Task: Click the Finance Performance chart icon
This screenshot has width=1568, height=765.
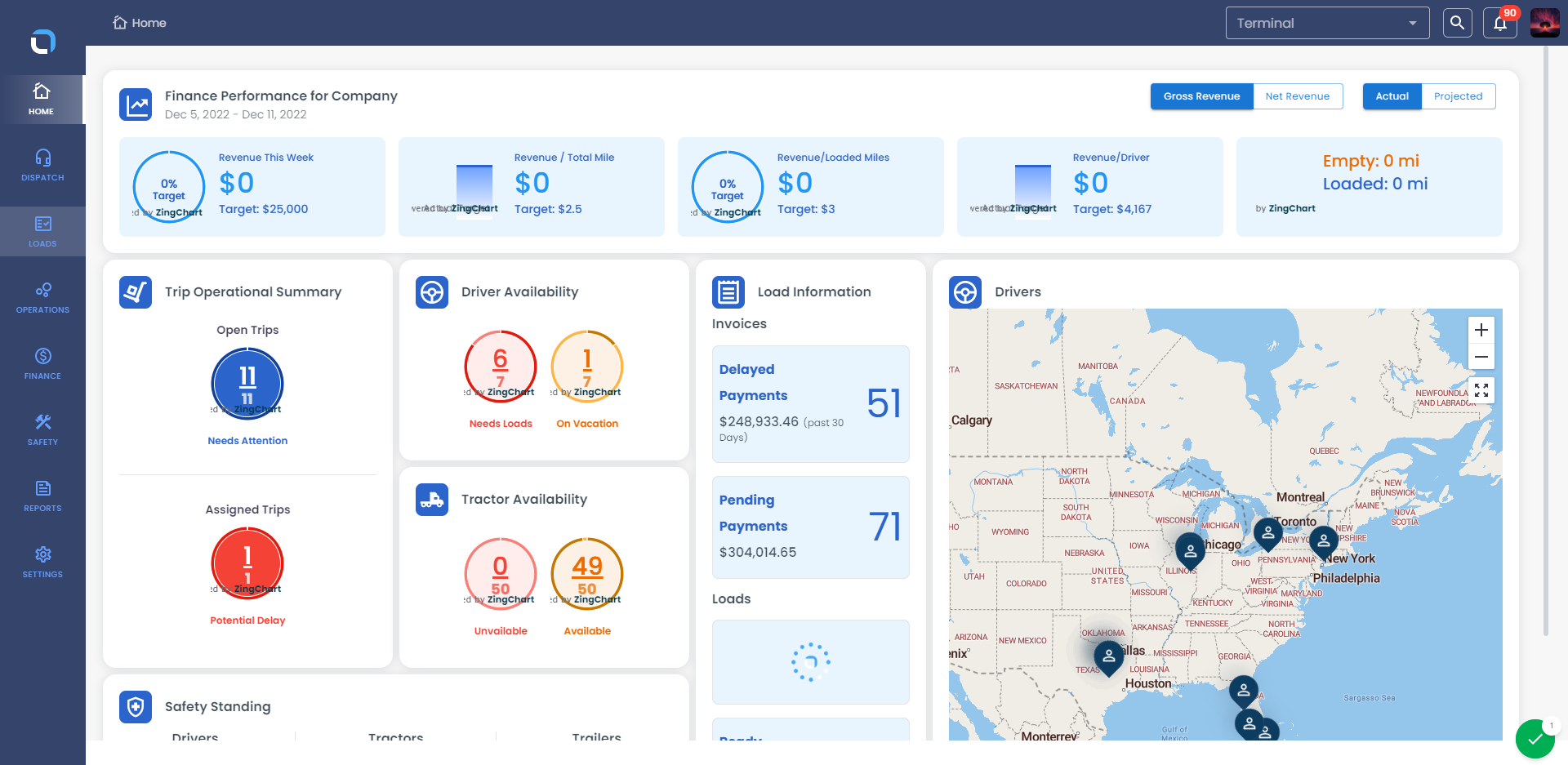Action: (136, 105)
